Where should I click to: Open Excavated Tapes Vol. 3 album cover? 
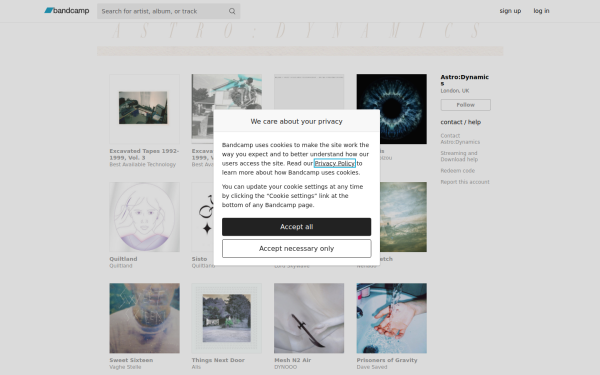tap(144, 109)
